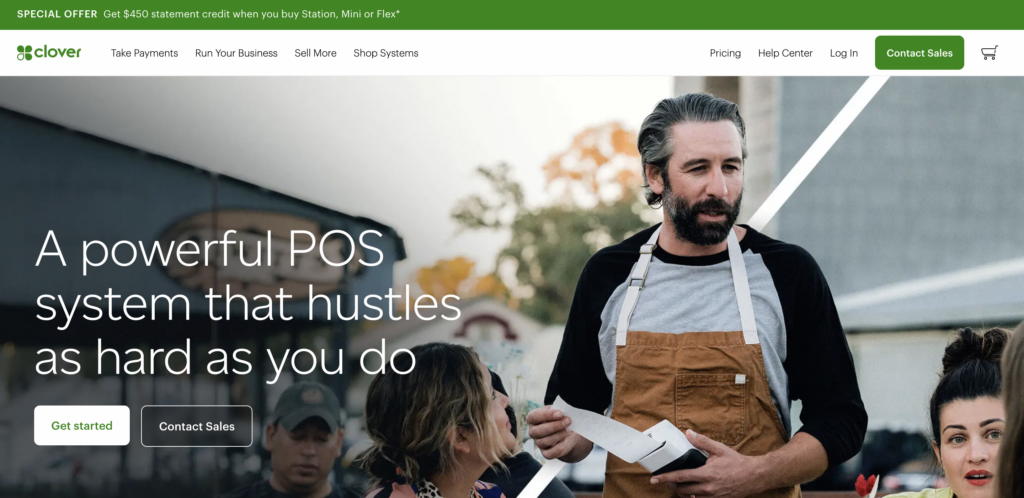1024x498 pixels.
Task: Click the white Get started button
Action: coord(82,426)
